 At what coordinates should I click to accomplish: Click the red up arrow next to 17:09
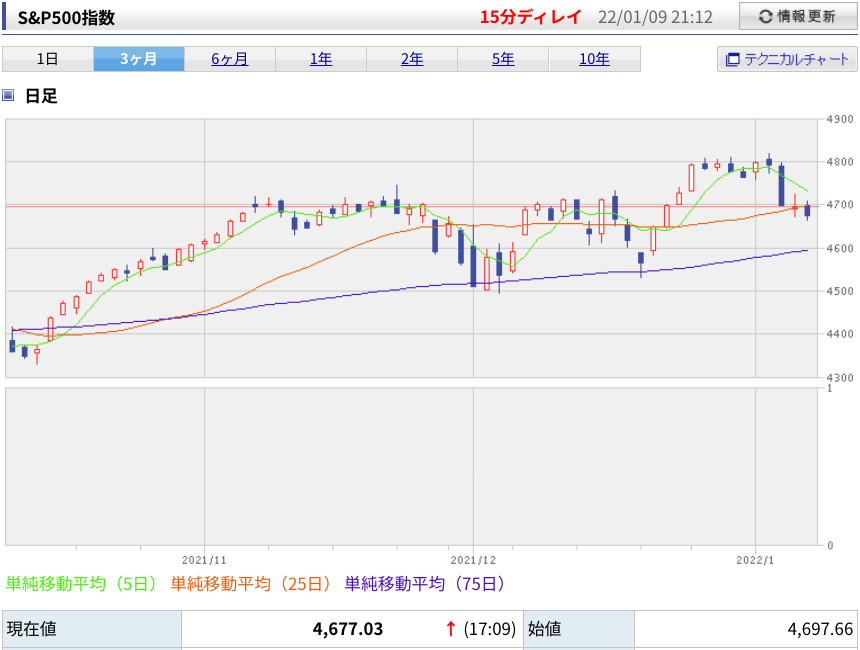coord(450,629)
